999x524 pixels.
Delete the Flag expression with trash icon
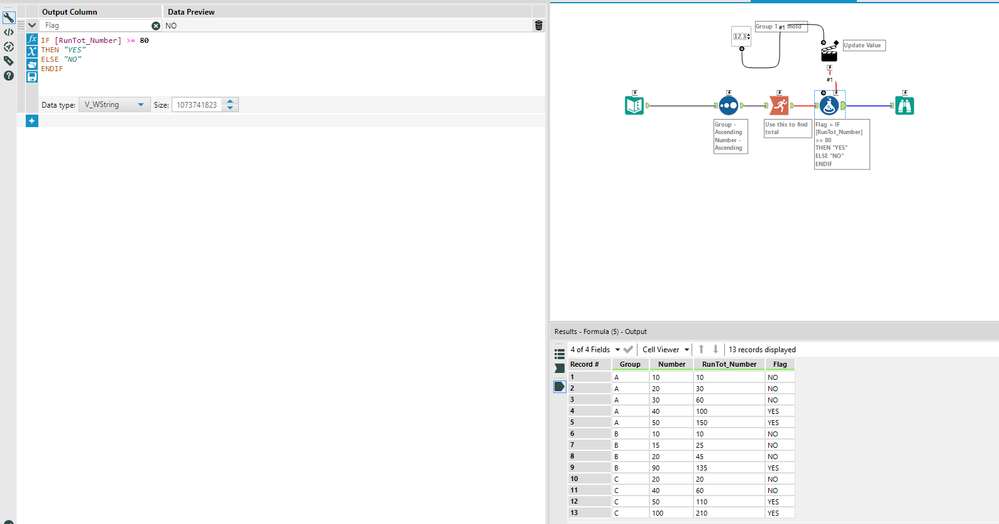point(538,25)
